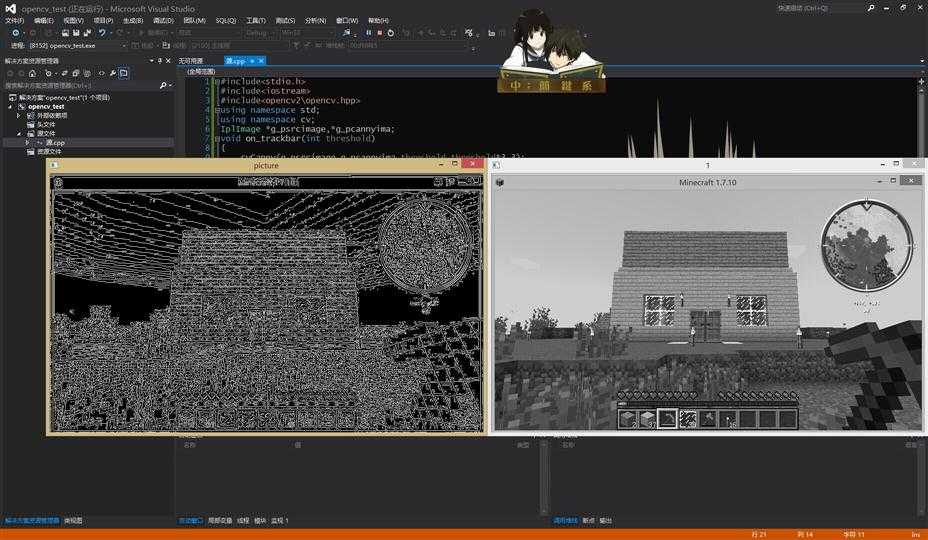928x540 pixels.
Task: Open the 工具(T) menu
Action: [256, 21]
